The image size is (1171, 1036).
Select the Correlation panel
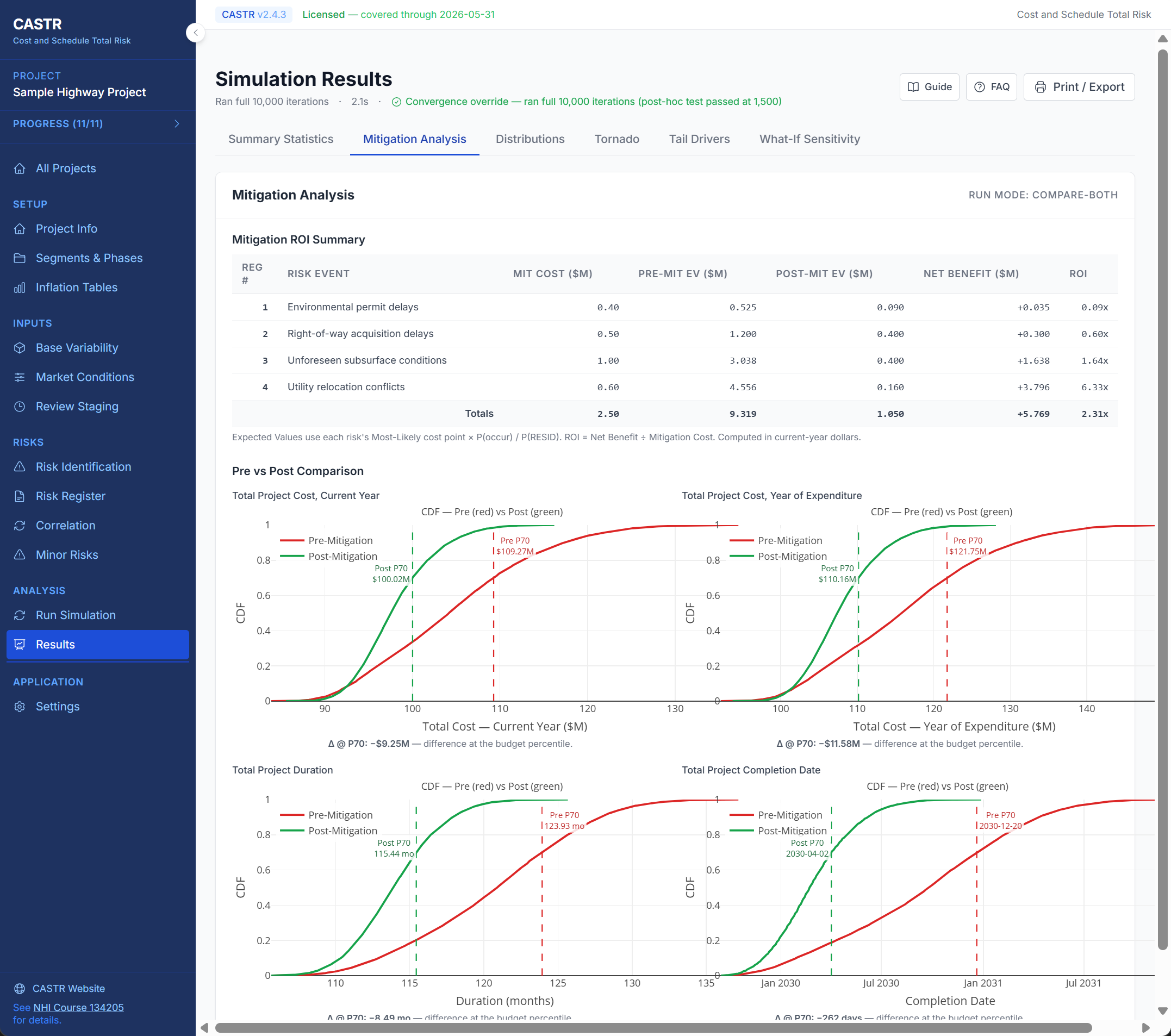click(x=66, y=525)
